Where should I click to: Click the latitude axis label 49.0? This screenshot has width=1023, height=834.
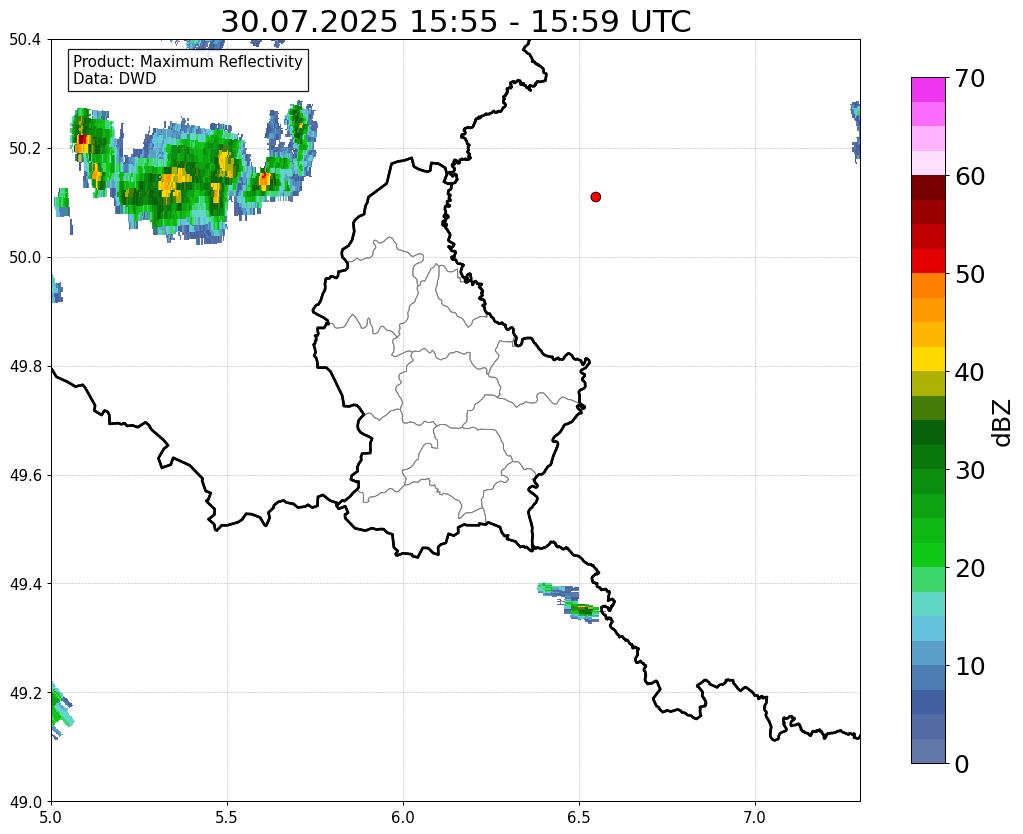(x=25, y=802)
